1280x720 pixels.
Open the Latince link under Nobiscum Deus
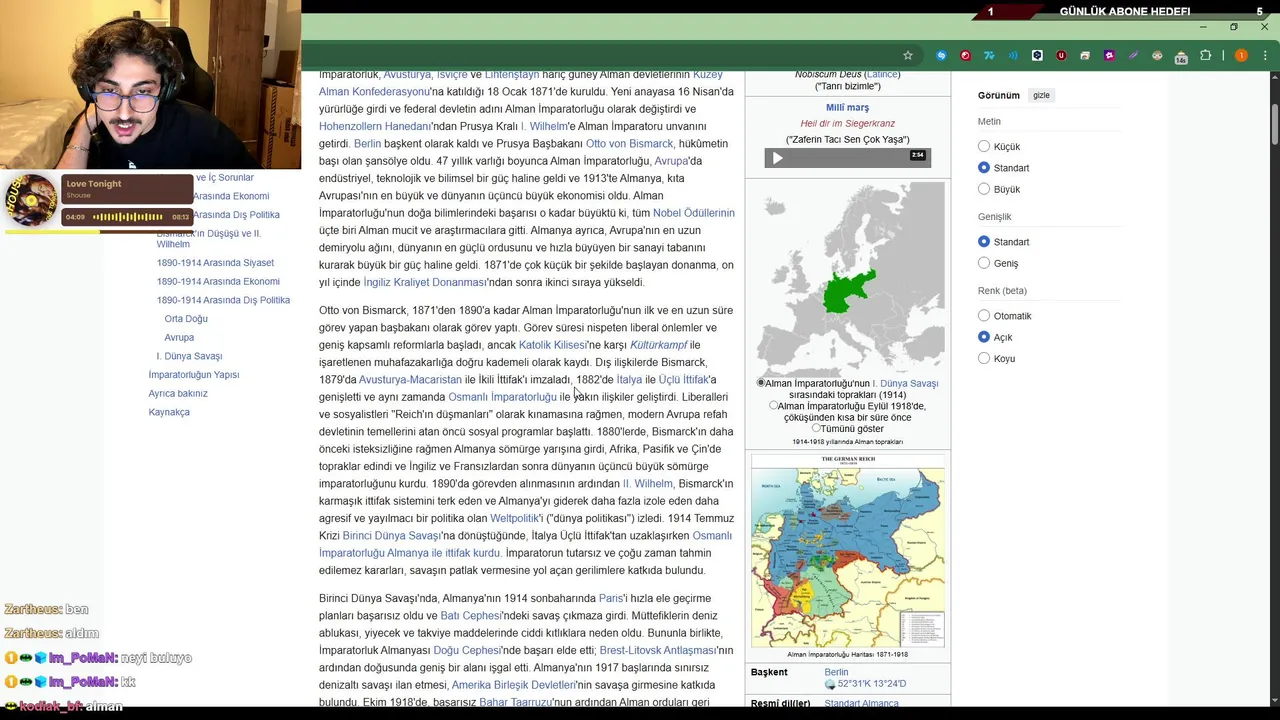[881, 74]
